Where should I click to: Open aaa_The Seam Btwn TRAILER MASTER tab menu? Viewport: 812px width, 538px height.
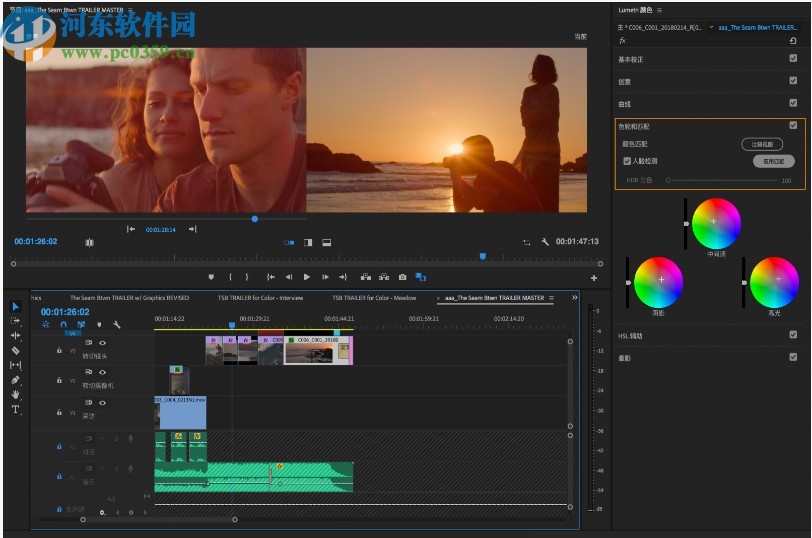click(x=552, y=298)
